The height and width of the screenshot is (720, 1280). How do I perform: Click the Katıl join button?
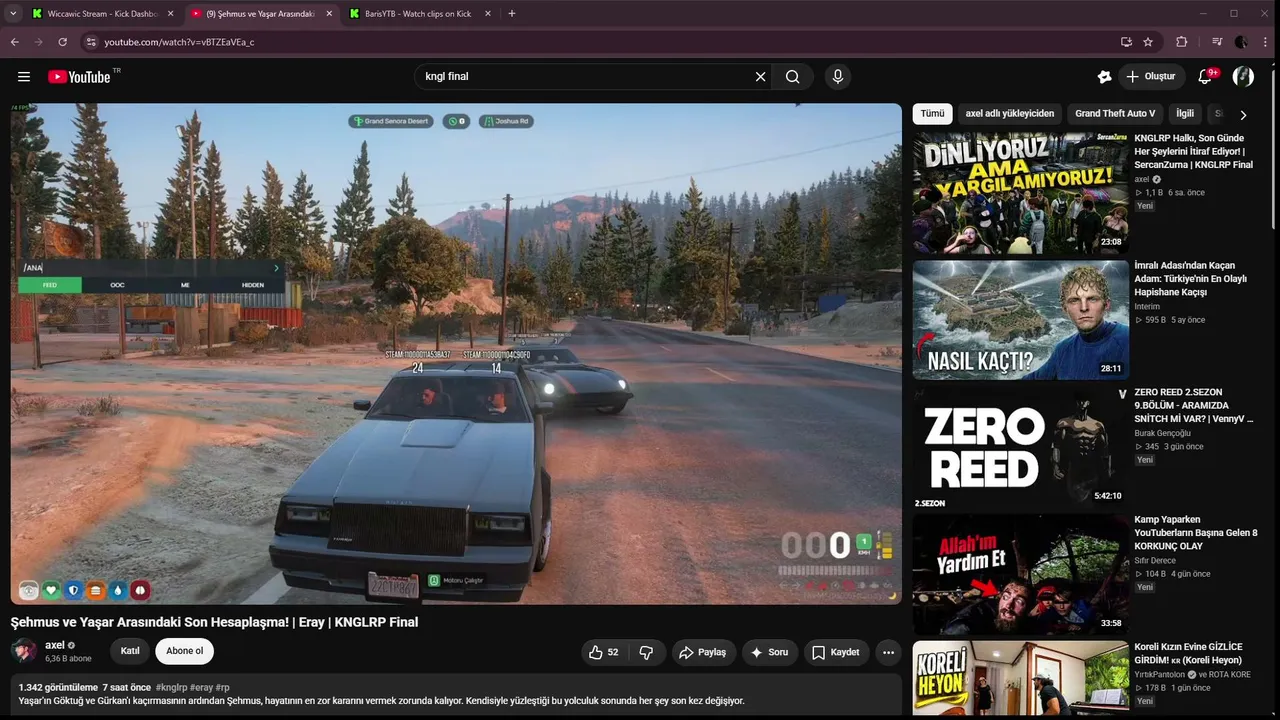click(130, 651)
